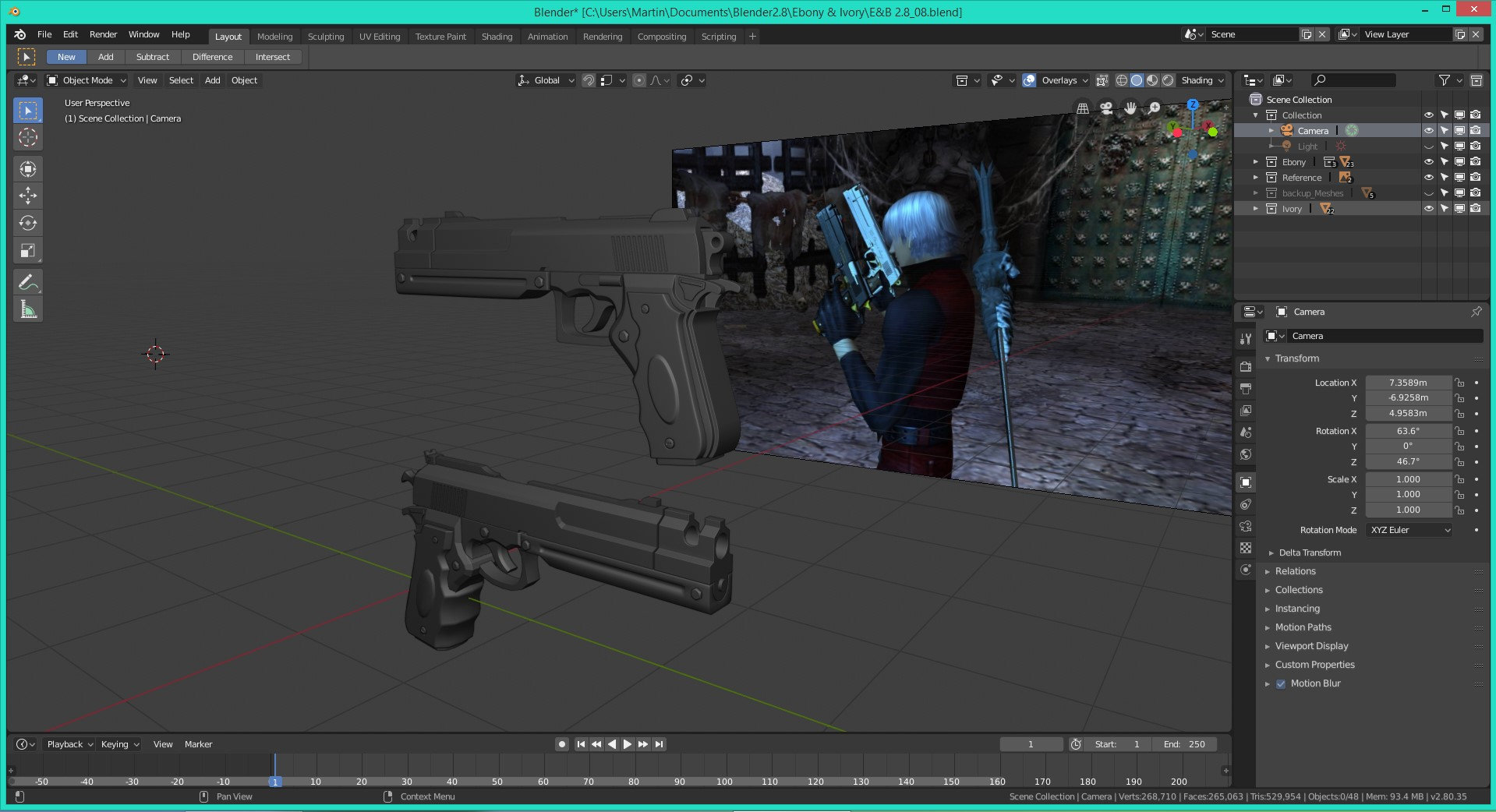Screen dimensions: 1496x812
Task: Open the Object Mode dropdown
Action: click(x=86, y=80)
